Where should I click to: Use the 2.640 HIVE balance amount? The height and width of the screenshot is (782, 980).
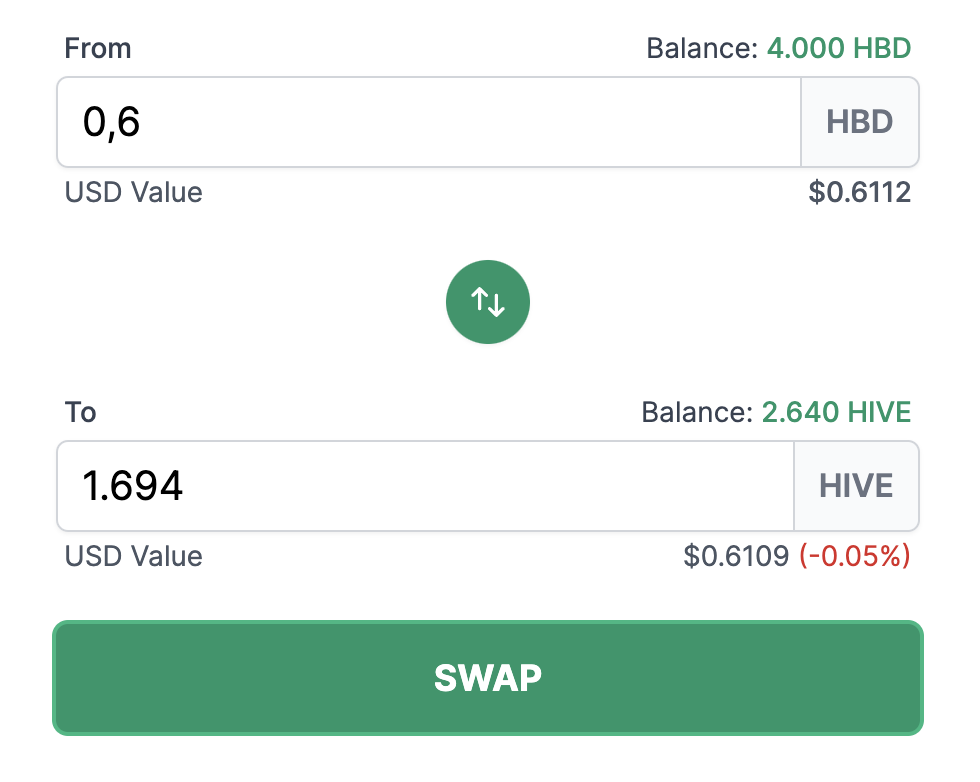pyautogui.click(x=836, y=412)
